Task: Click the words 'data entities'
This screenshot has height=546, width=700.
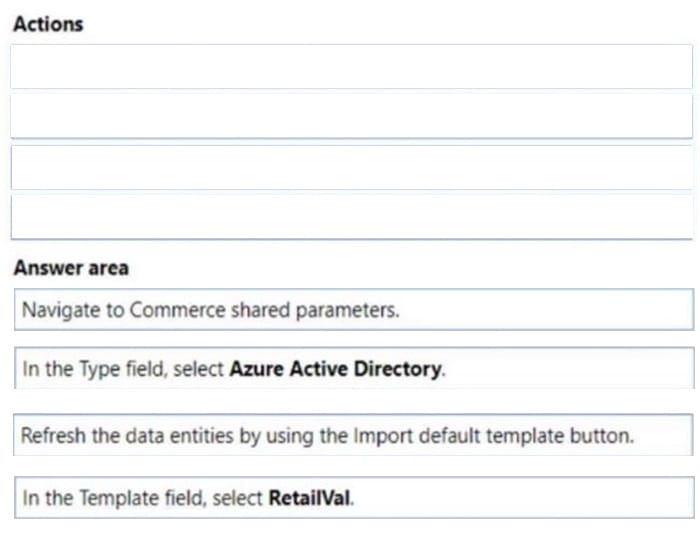Action: pyautogui.click(x=179, y=436)
